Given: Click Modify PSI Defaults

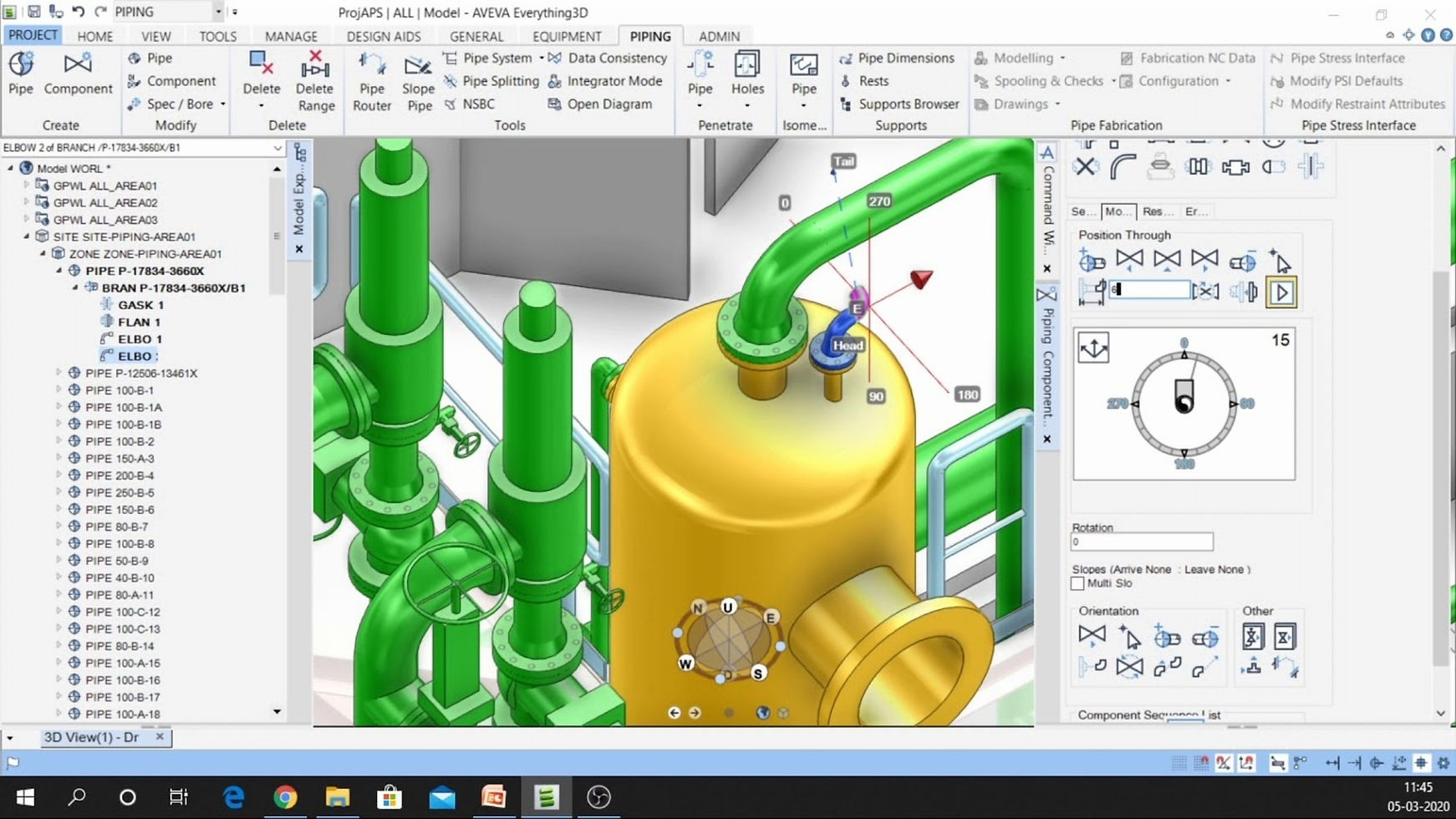Looking at the screenshot, I should (x=1336, y=81).
